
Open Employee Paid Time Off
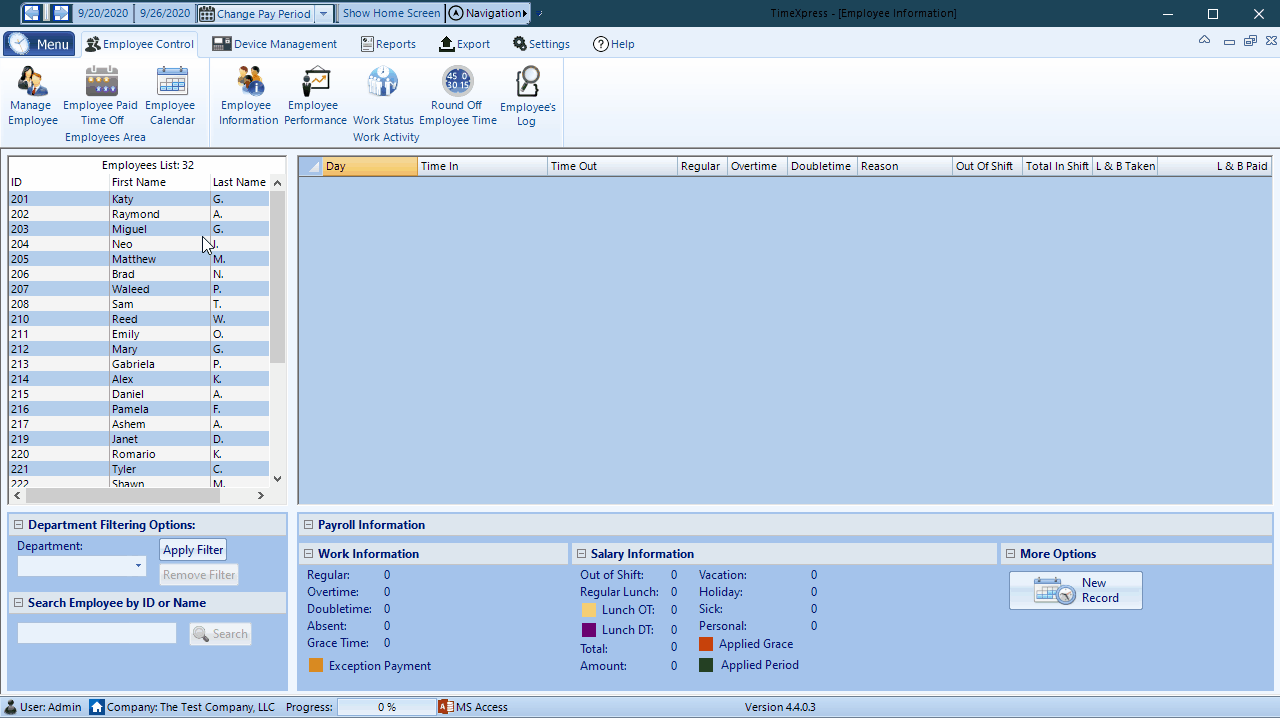pos(101,83)
